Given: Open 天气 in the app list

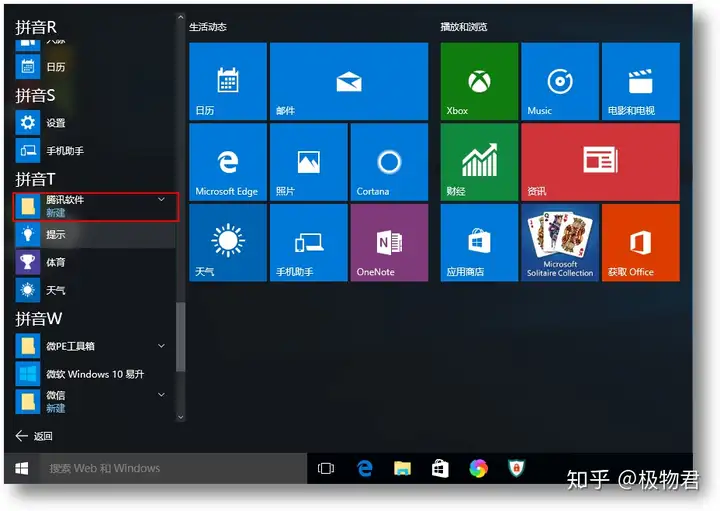Looking at the screenshot, I should (94, 290).
